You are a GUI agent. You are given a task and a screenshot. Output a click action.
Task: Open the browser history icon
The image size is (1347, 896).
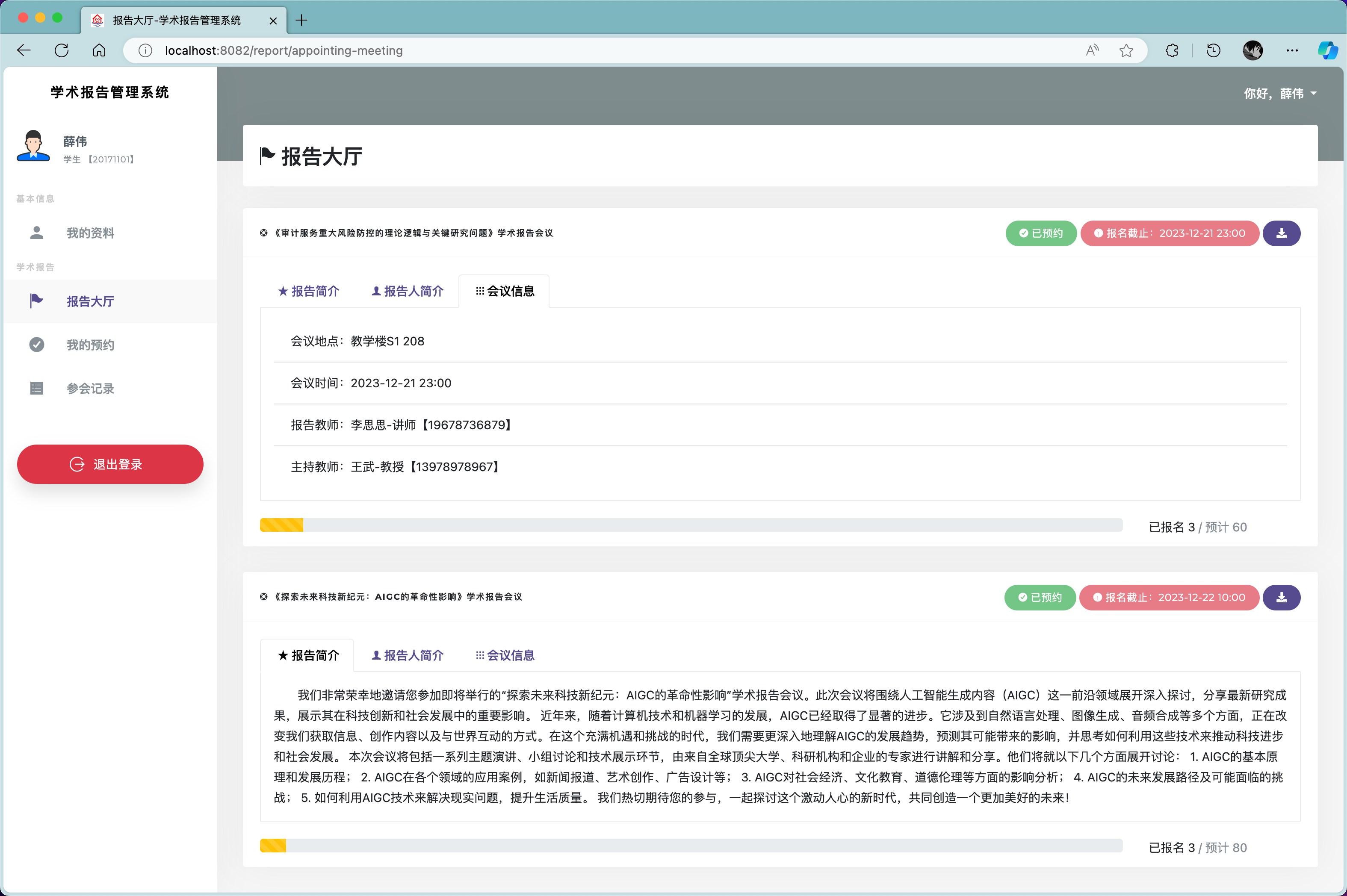[1213, 50]
